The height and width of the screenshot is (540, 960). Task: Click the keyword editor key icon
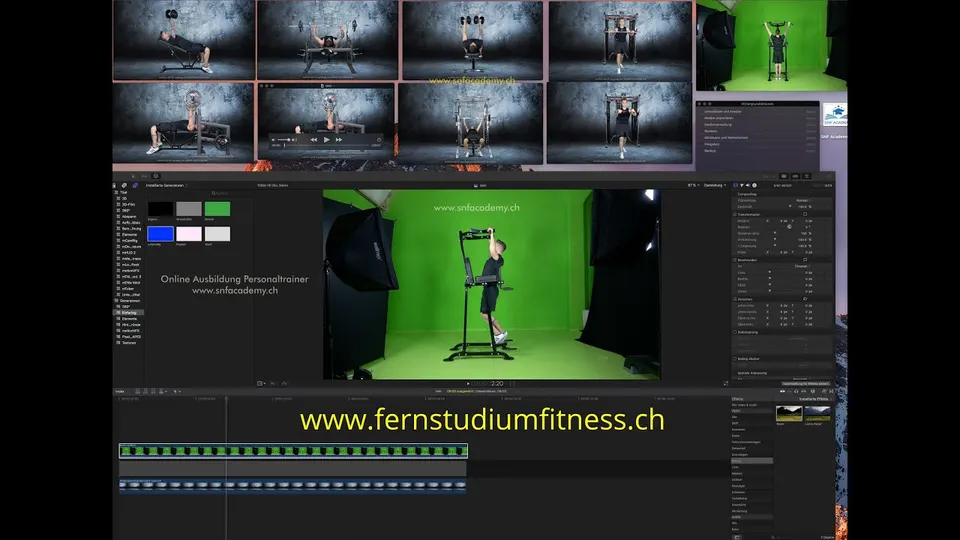[144, 176]
